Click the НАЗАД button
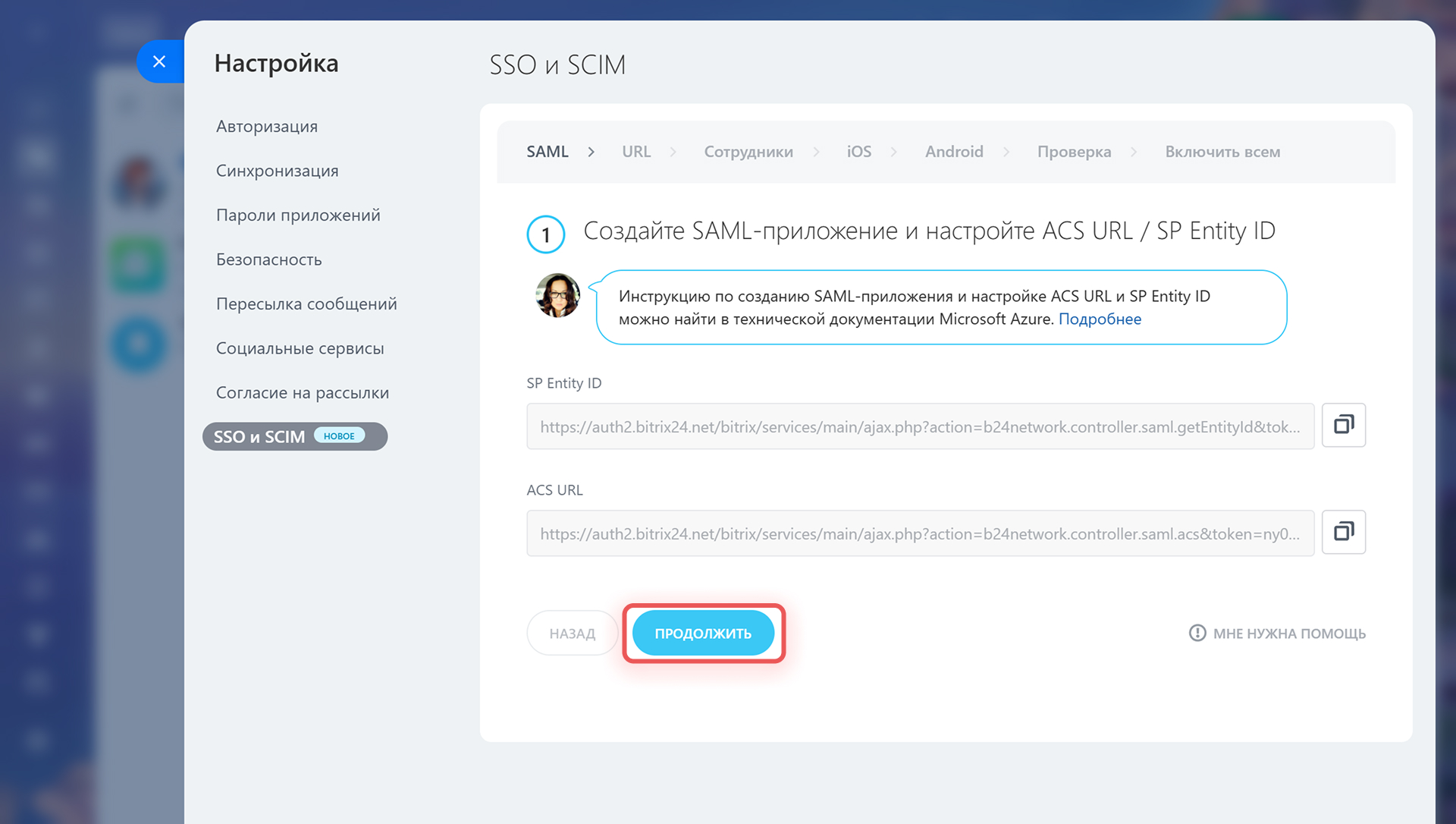 coord(573,634)
